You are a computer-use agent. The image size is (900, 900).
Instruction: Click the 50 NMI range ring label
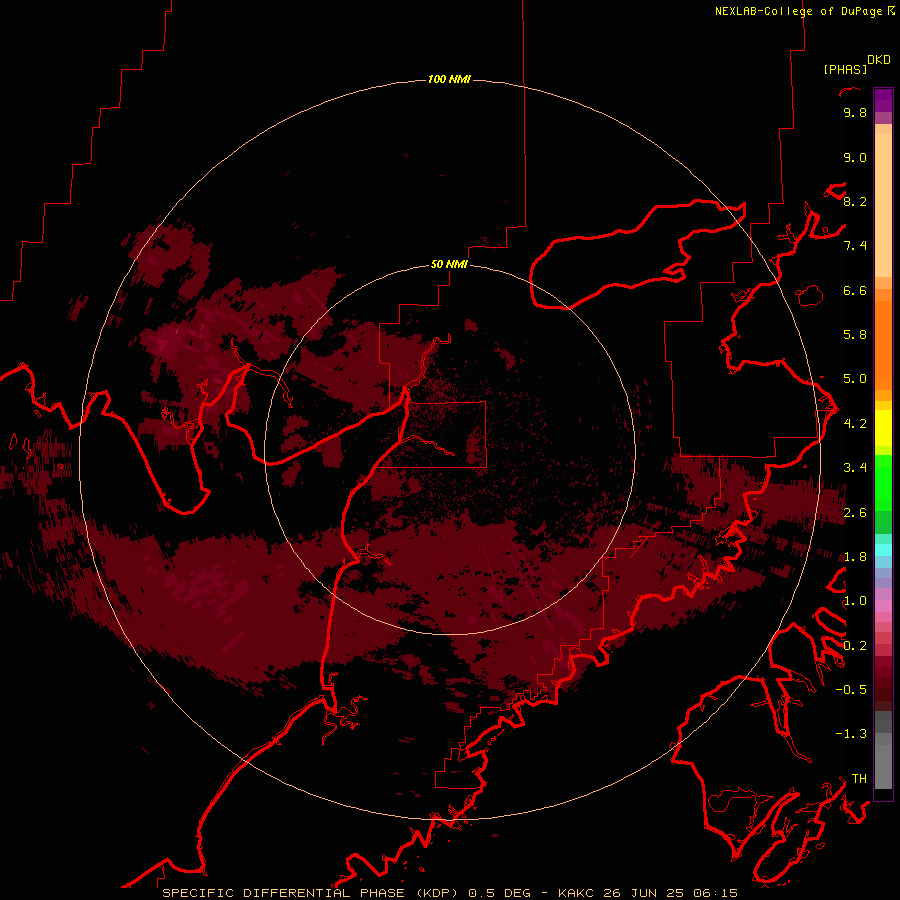point(449,264)
